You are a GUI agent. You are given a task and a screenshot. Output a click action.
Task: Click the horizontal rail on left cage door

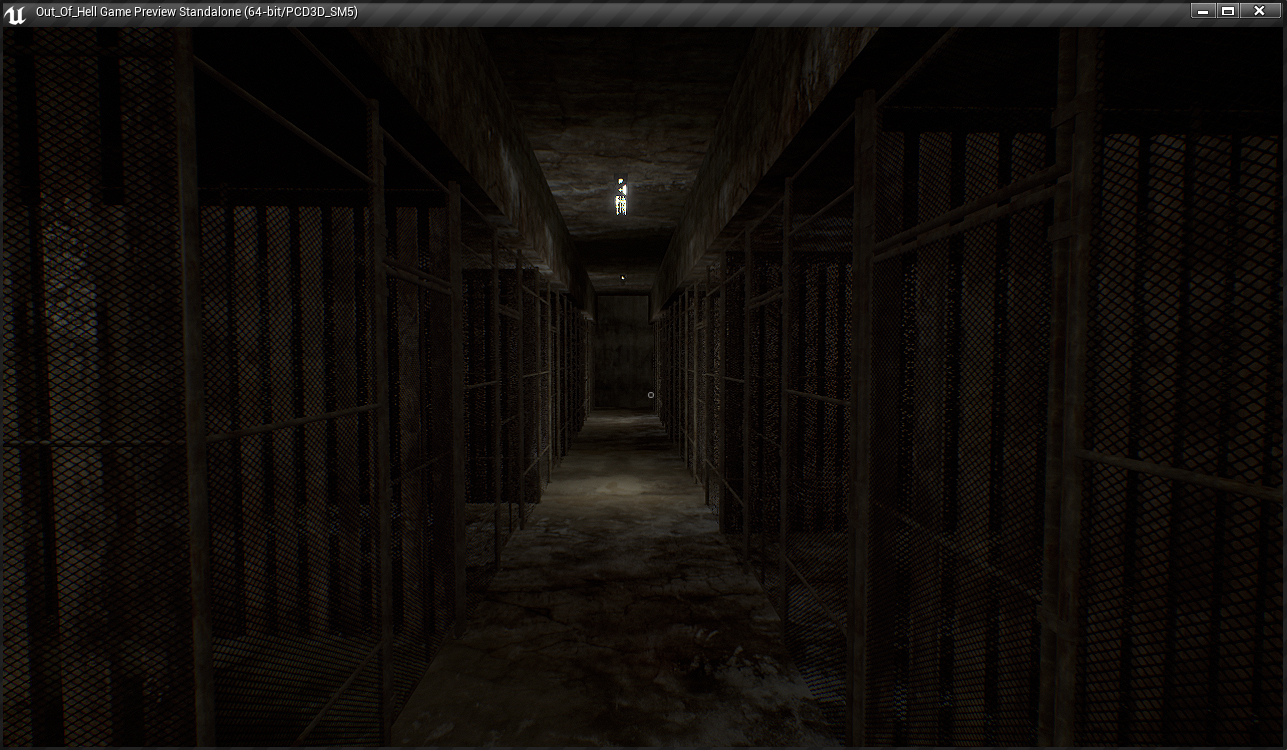pyautogui.click(x=300, y=422)
